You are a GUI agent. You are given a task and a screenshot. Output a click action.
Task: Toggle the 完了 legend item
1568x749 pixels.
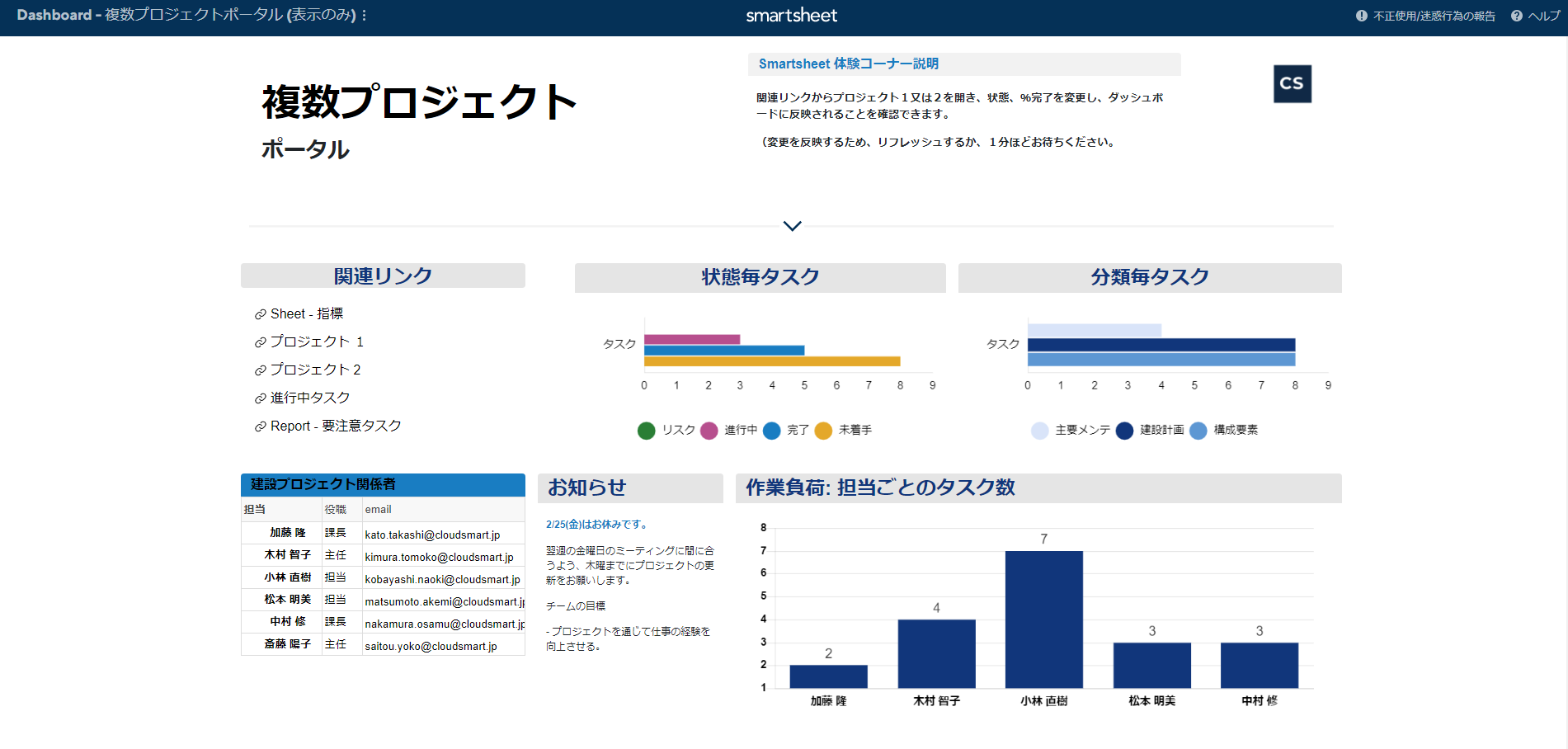pyautogui.click(x=773, y=430)
